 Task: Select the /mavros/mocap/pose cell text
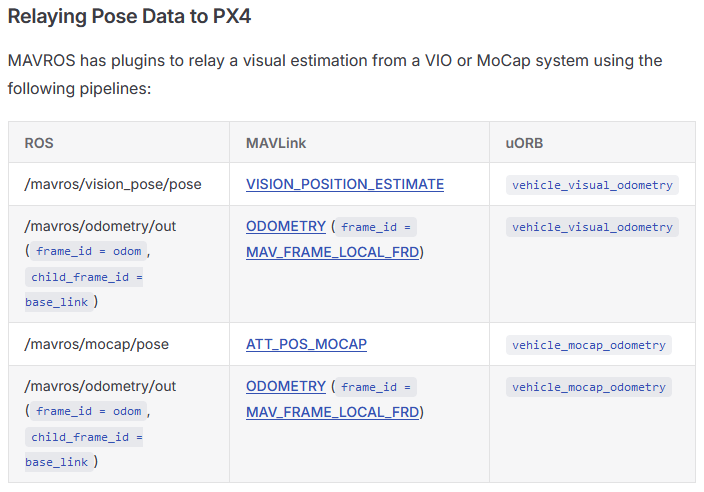97,344
